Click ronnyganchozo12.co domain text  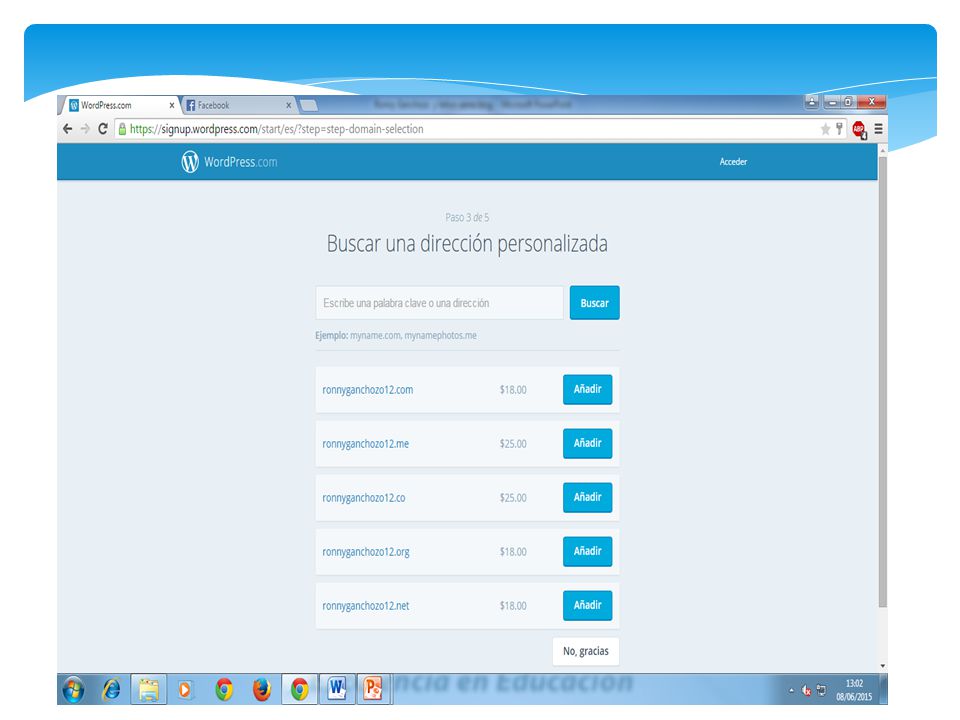point(364,498)
